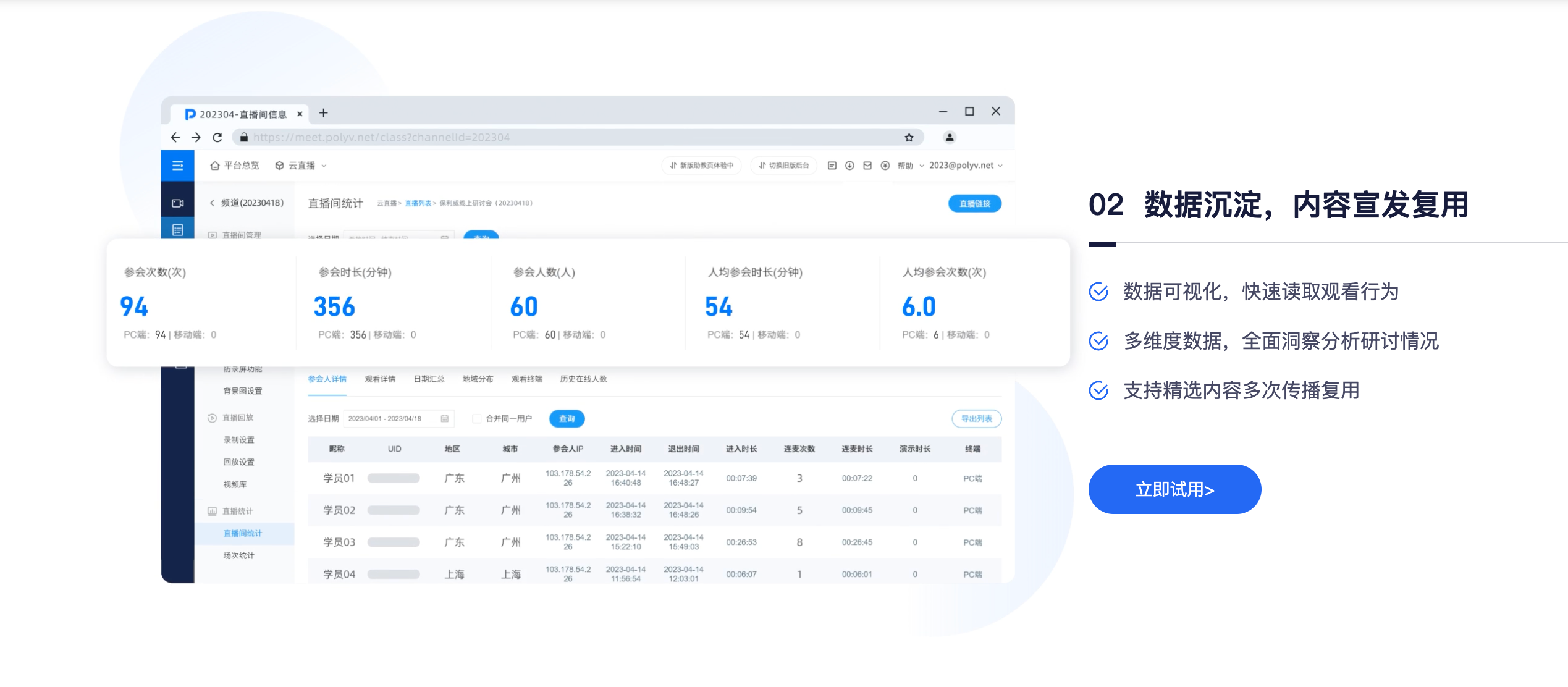Click the sidebar collapse menu icon

tap(178, 166)
